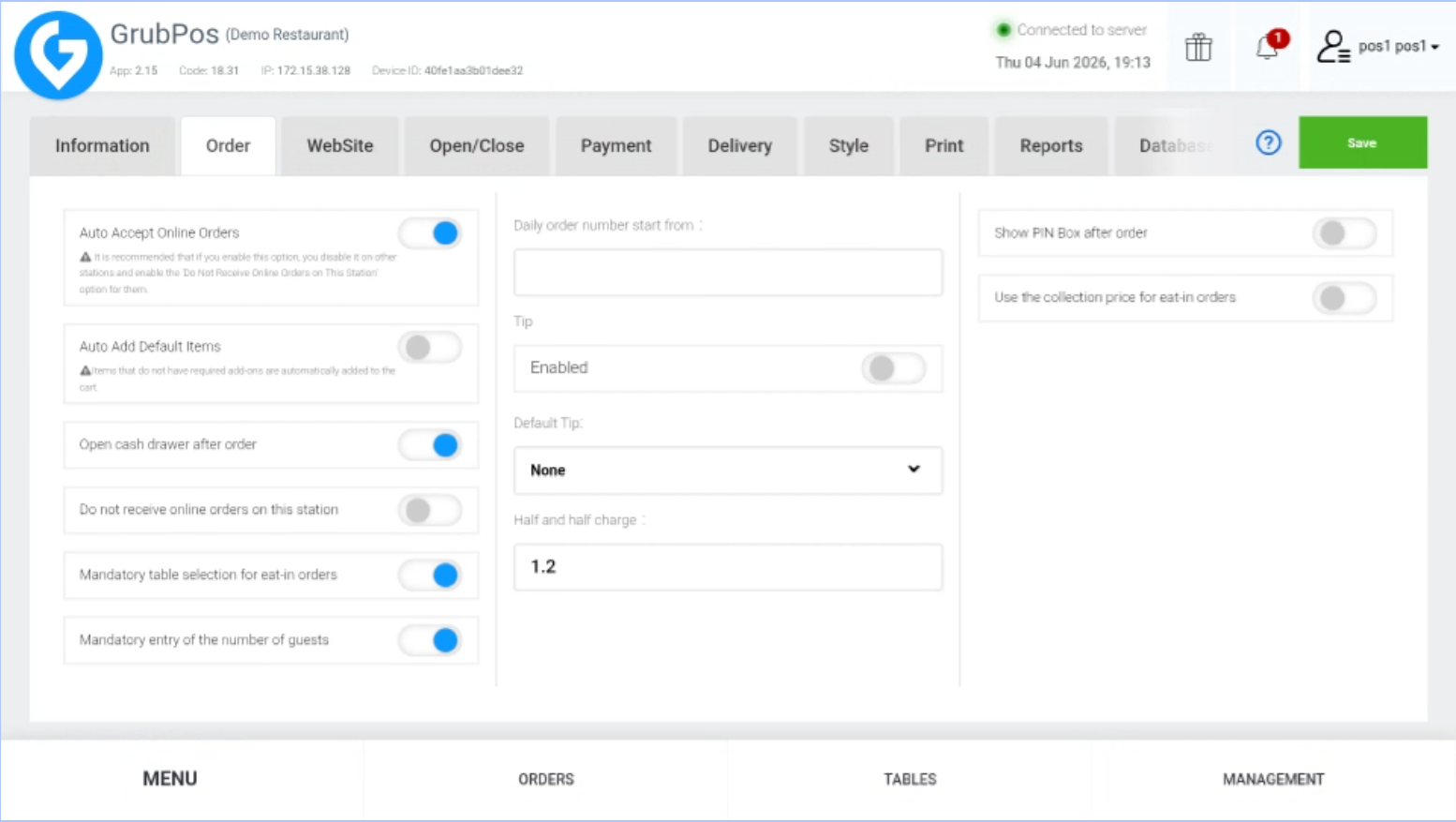Enable Auto Add Default Items toggle
1456x822 pixels.
(x=430, y=348)
